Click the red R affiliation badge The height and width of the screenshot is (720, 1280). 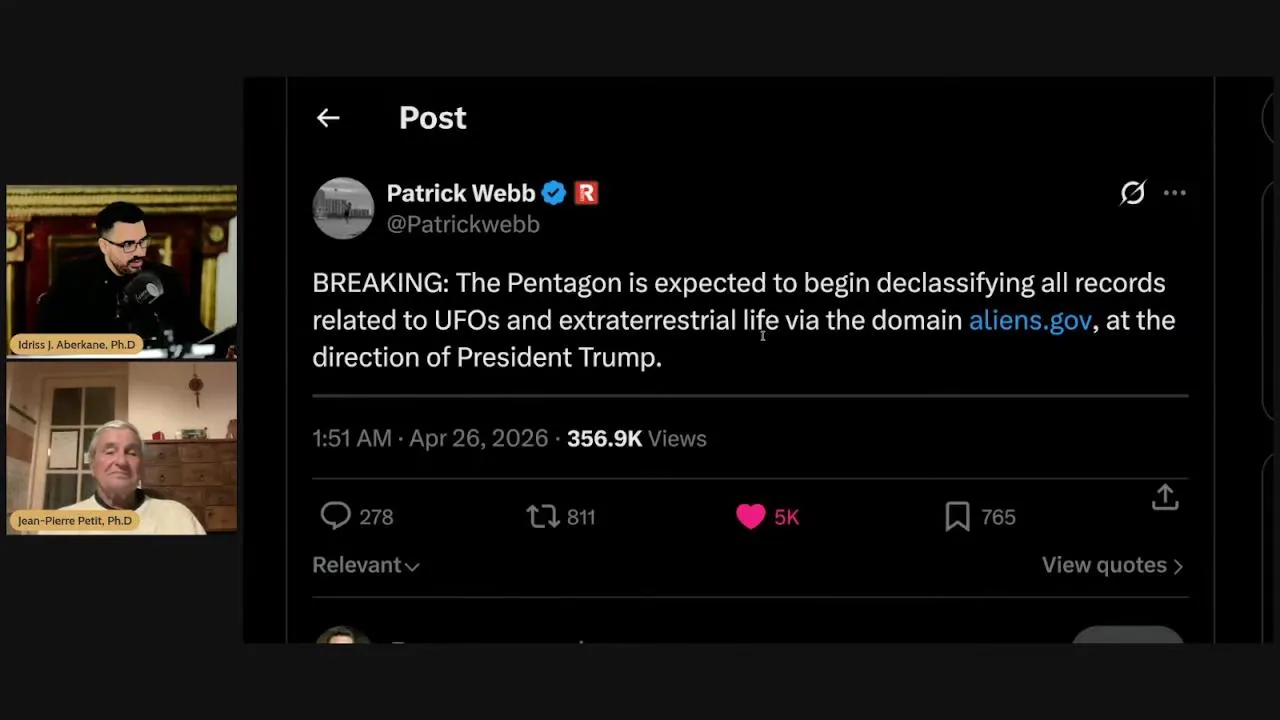pos(586,193)
